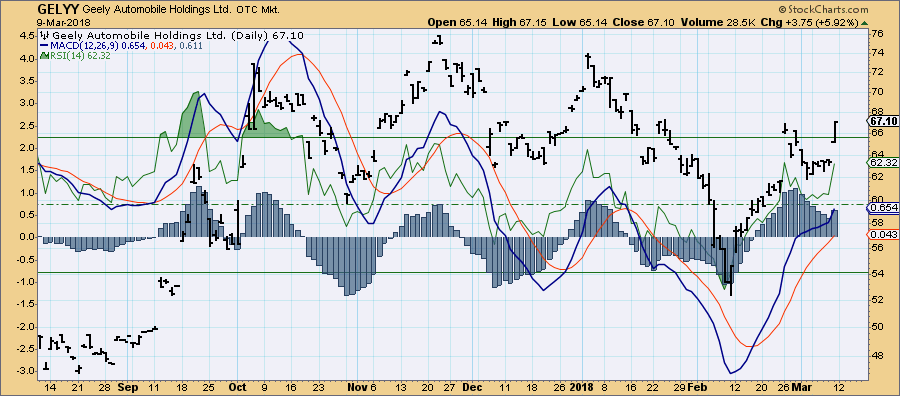
Task: Click the 74 label on right price axis
Action: 877,53
